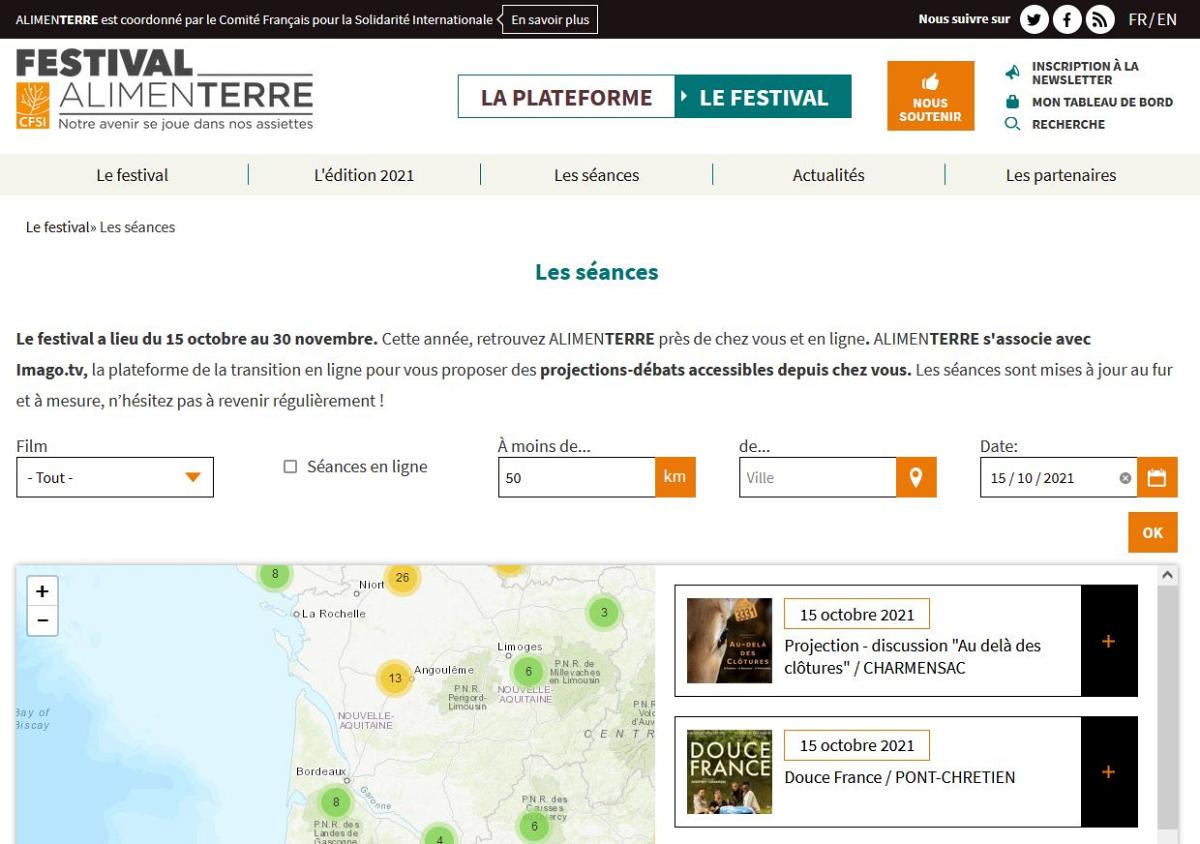The image size is (1200, 844).
Task: Click the distance field containing 50
Action: pyautogui.click(x=577, y=477)
